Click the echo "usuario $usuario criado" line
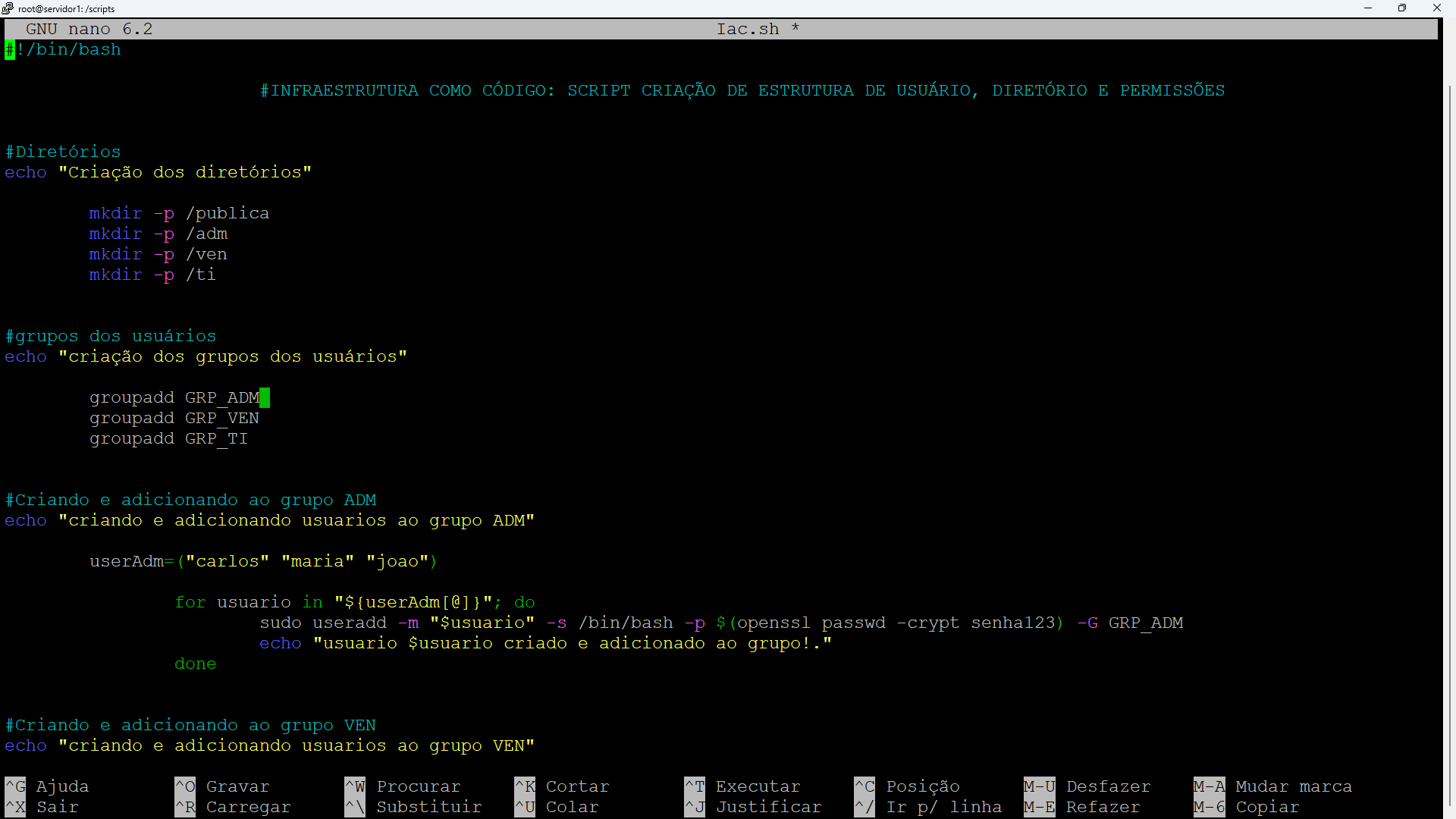 [546, 643]
